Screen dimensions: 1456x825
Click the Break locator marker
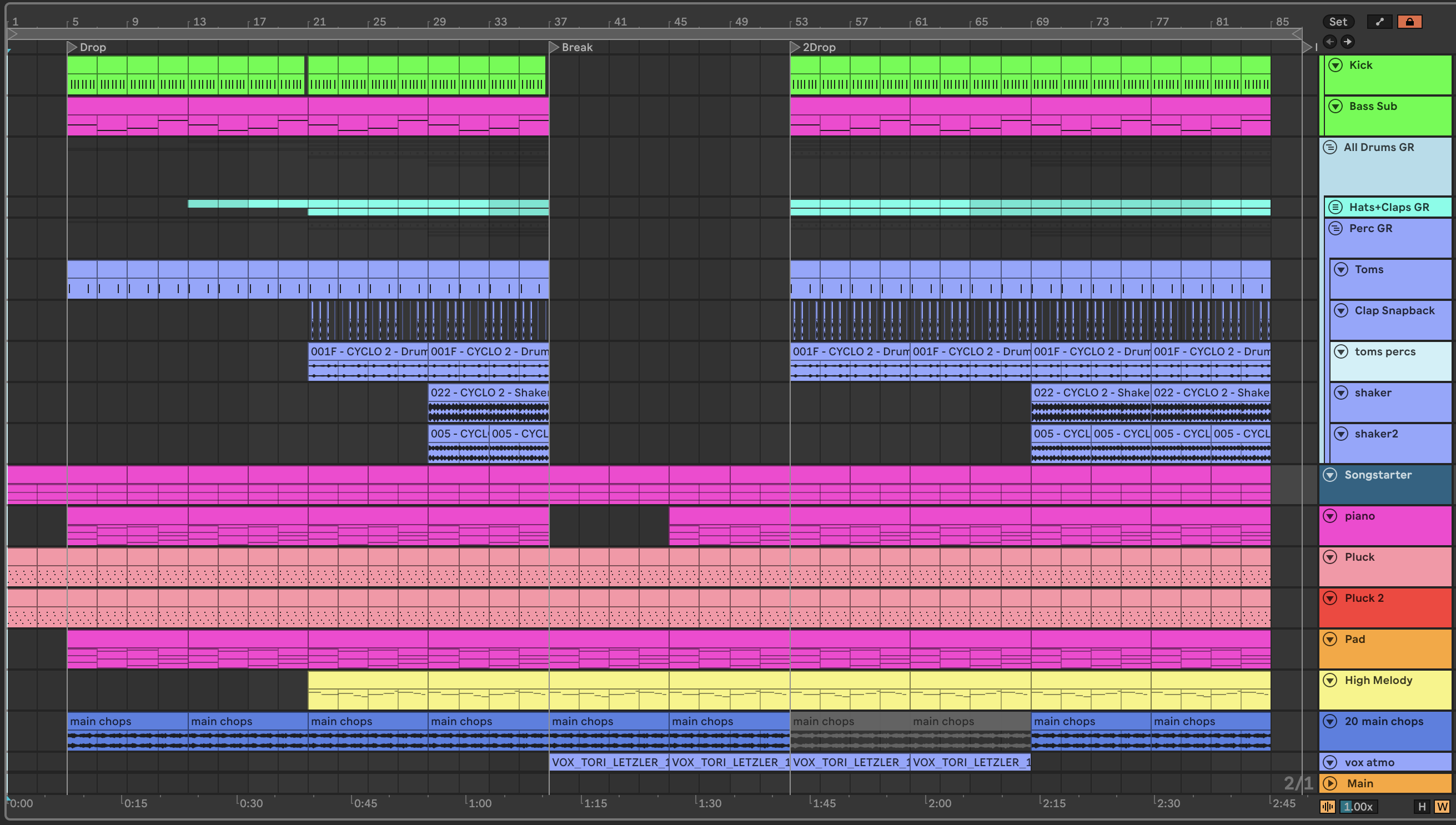click(x=555, y=47)
